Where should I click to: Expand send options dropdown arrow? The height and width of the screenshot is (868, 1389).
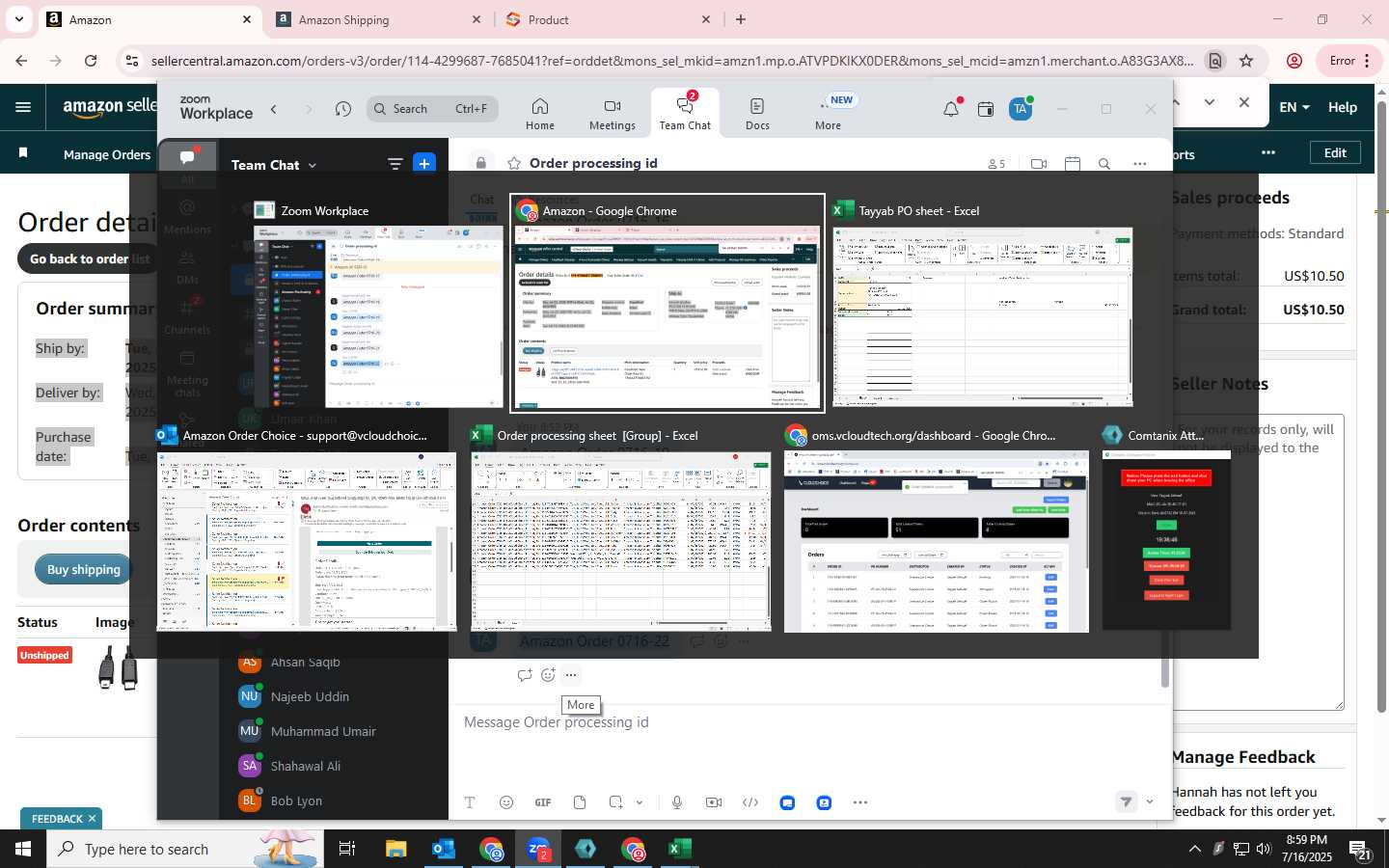1149,801
